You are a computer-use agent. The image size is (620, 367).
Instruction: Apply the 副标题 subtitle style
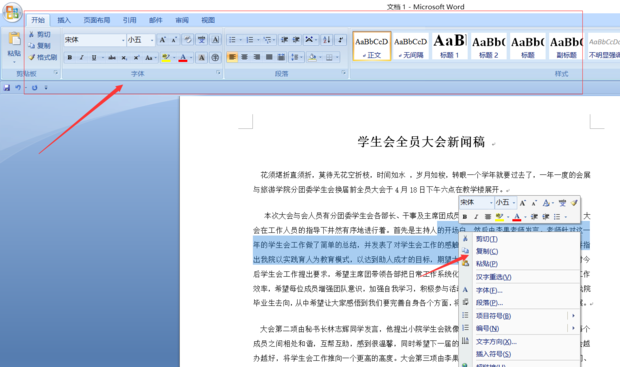566,46
